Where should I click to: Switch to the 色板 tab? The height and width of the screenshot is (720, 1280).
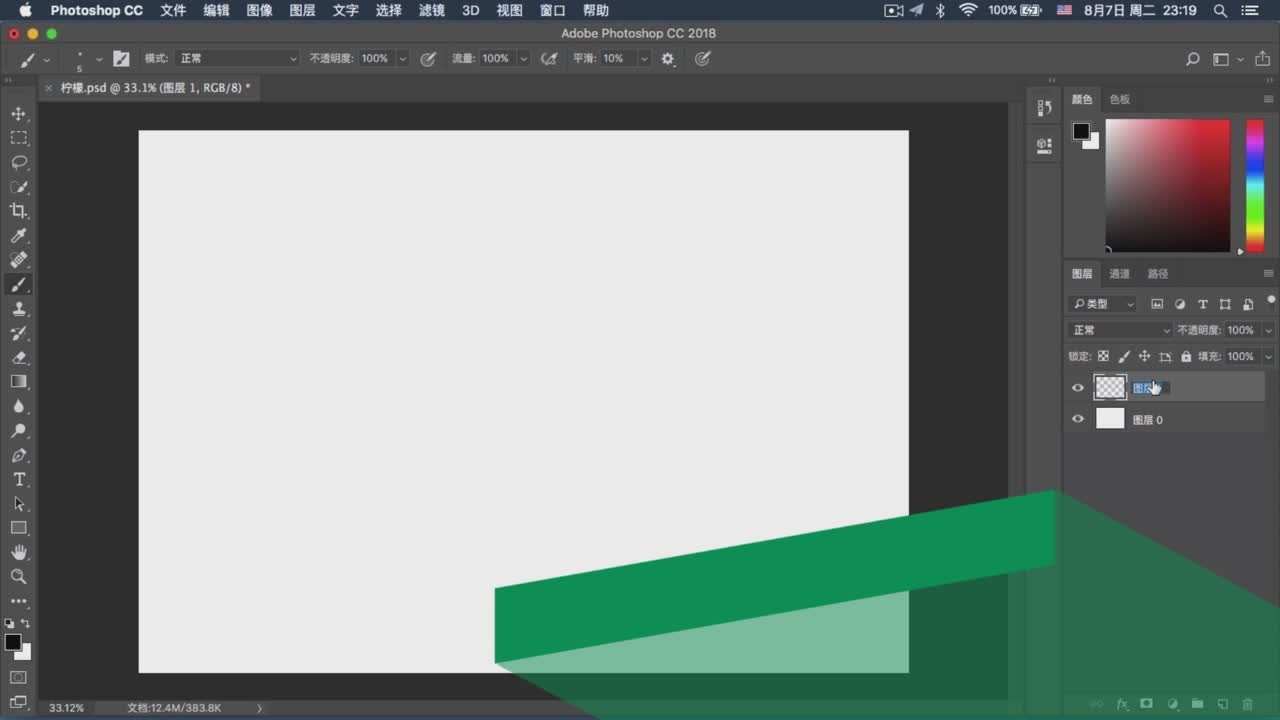tap(1119, 99)
